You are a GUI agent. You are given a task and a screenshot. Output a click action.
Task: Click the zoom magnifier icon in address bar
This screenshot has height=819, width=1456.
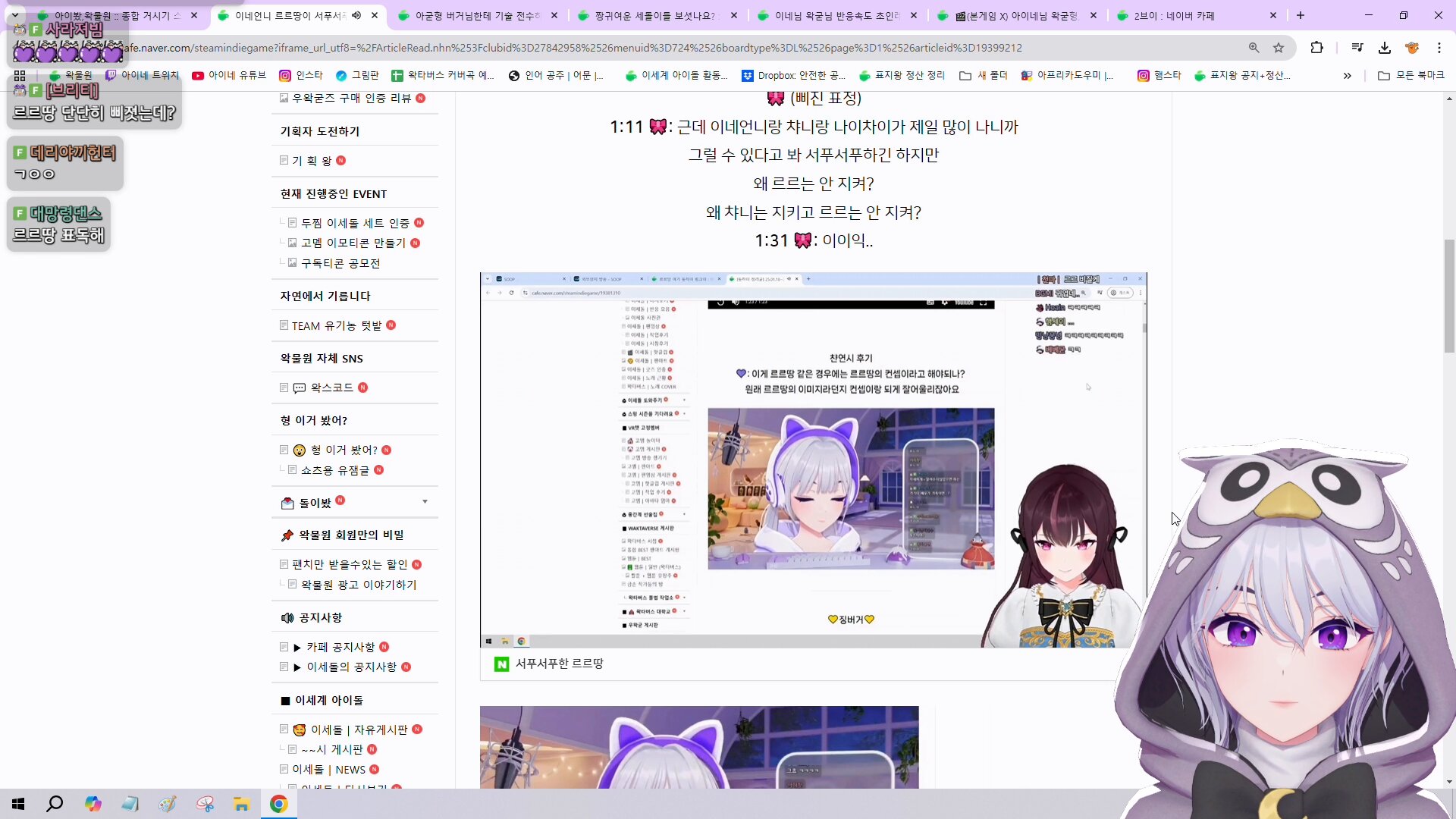click(1254, 48)
